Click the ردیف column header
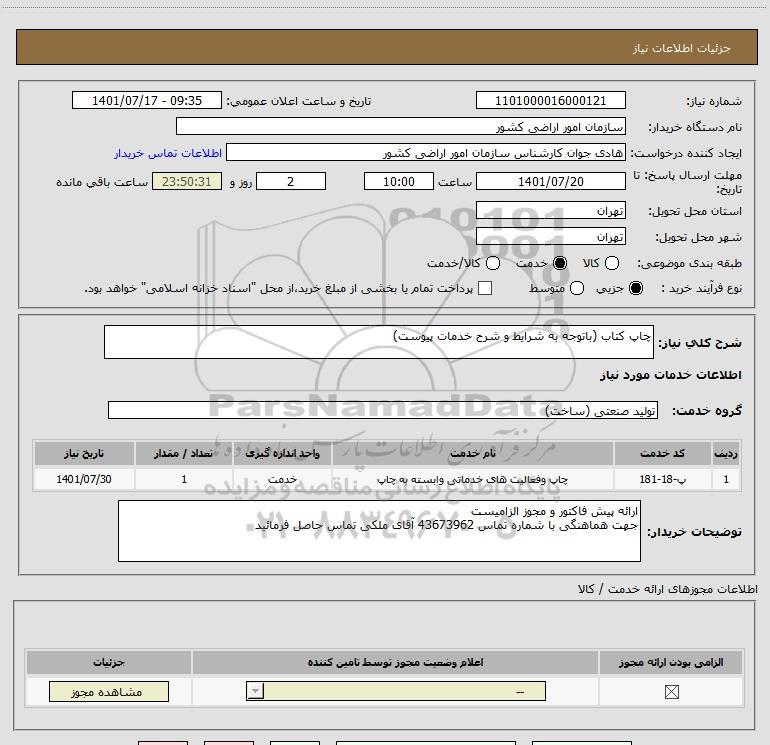770x745 pixels. click(x=726, y=453)
